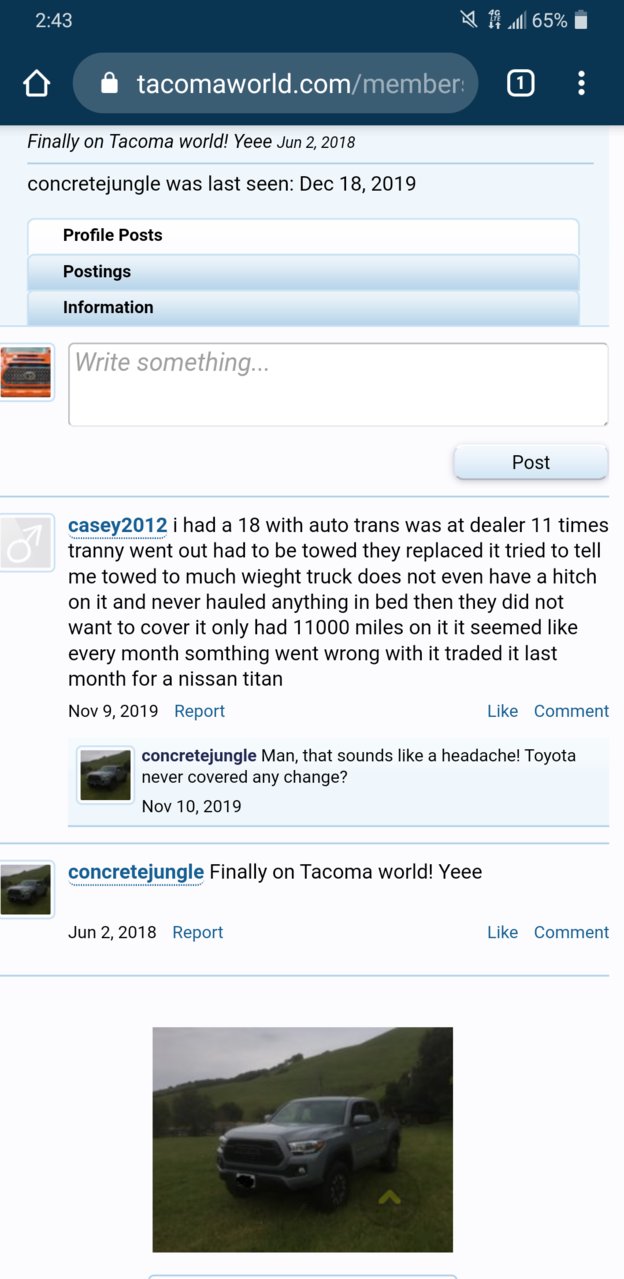624x1279 pixels.
Task: Tap concretejungle's avatar on the Yeee post
Action: click(x=26, y=890)
